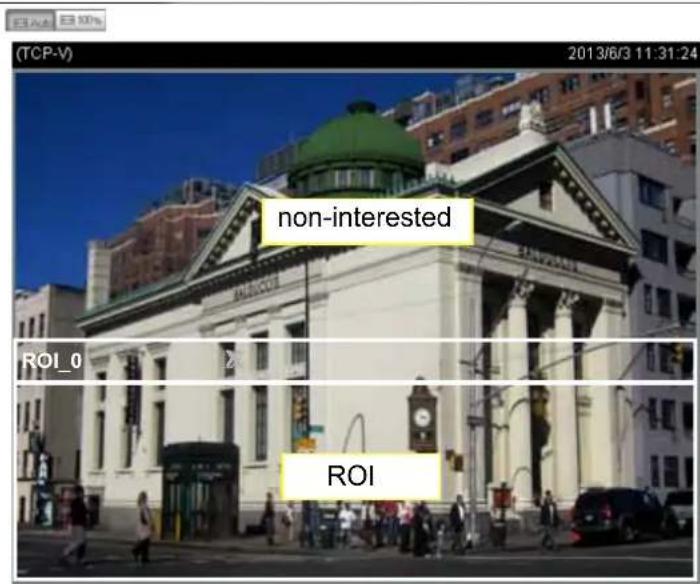Close the ROI_0 window
Viewport: 700px width, 584px height.
tap(230, 359)
